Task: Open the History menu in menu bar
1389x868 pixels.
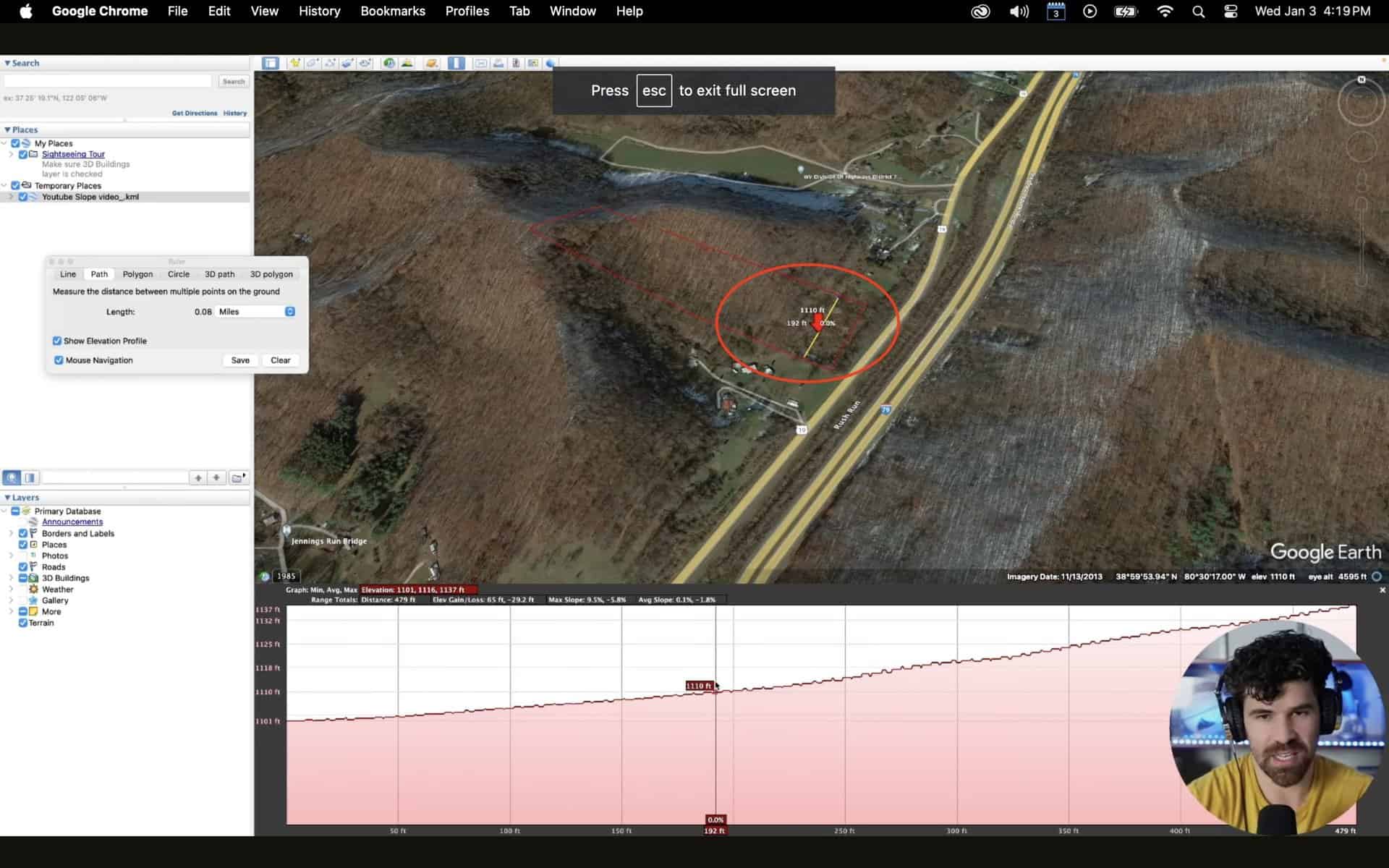Action: point(319,12)
